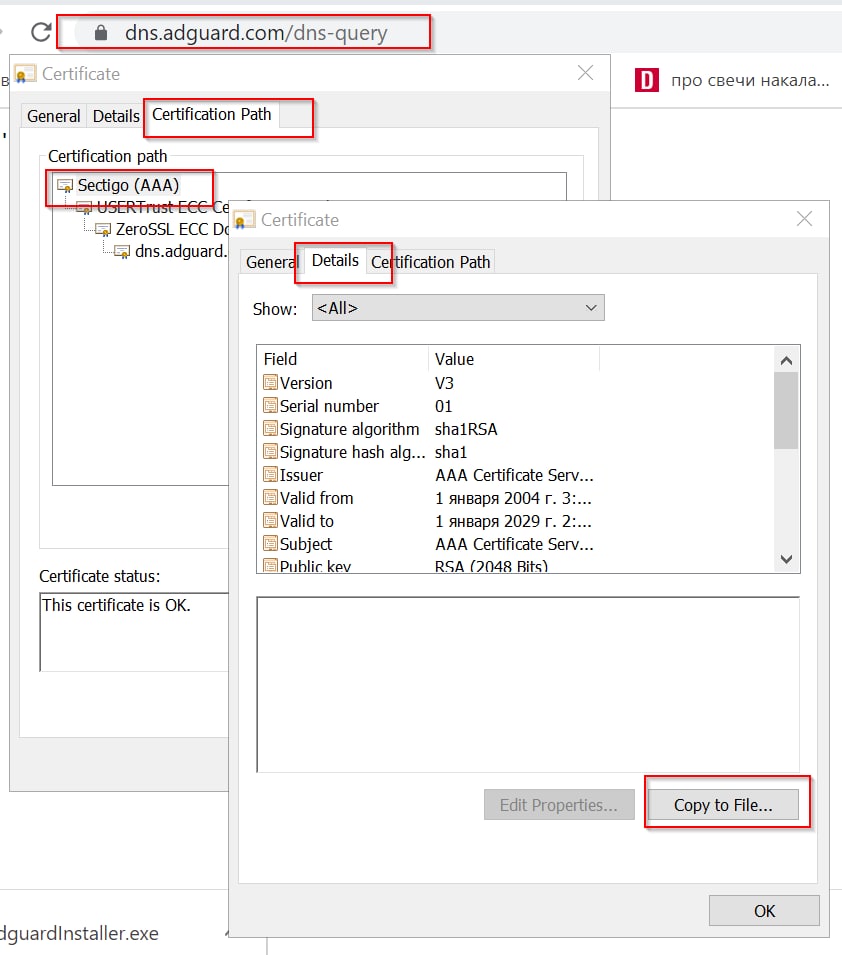
Task: Click the Sectigo (AAA) certificate icon
Action: (x=65, y=186)
